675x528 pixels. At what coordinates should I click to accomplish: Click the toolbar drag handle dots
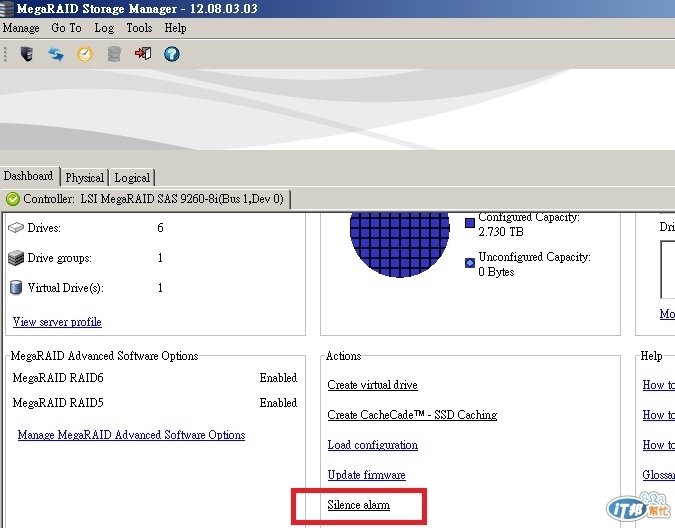[x=5, y=54]
